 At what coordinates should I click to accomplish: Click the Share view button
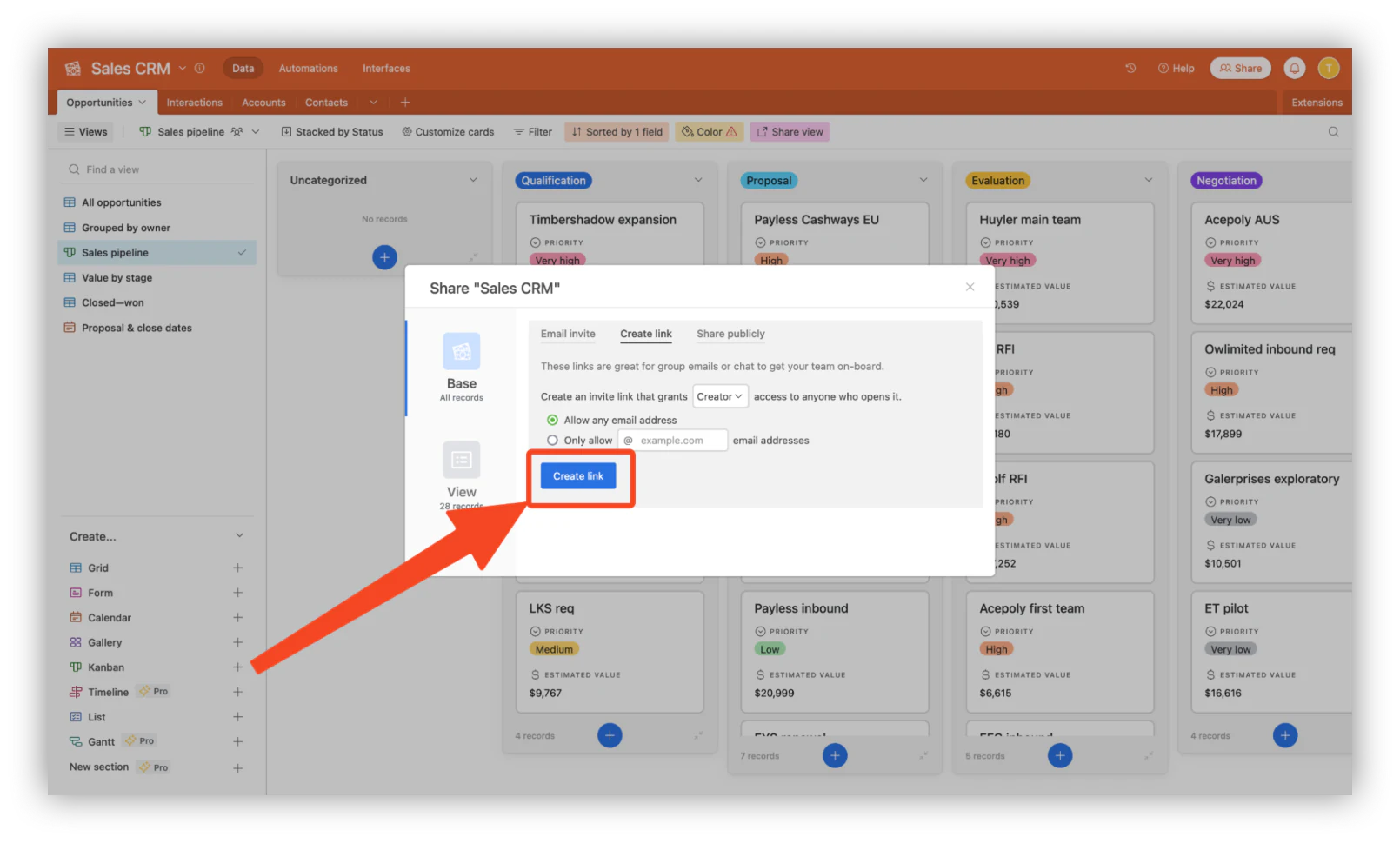790,132
